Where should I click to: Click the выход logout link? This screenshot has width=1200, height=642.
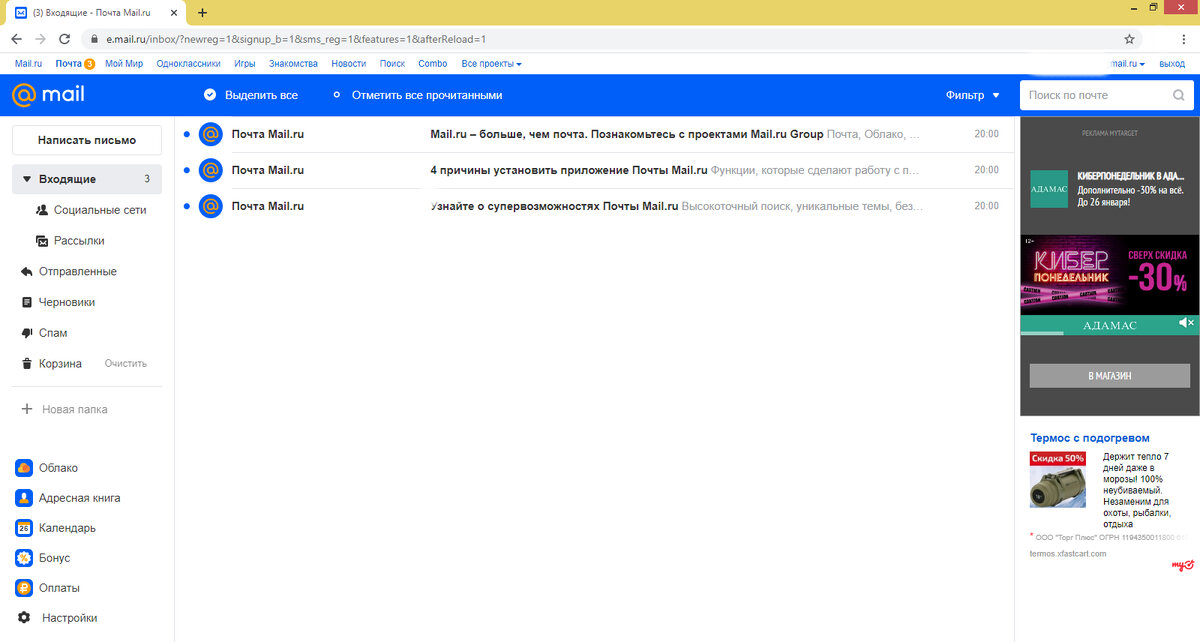[x=1172, y=63]
